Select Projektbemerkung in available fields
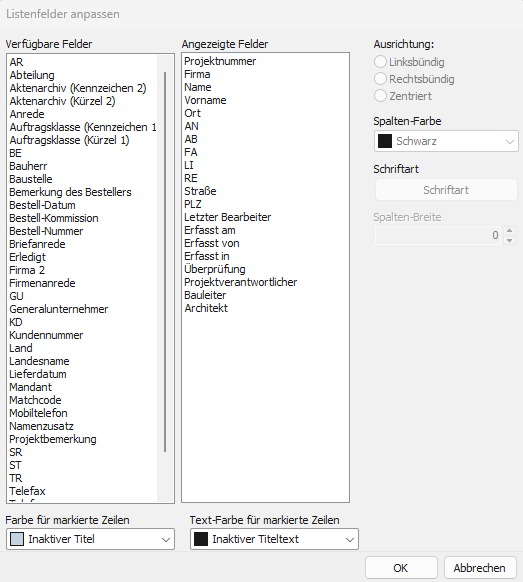Image resolution: width=523 pixels, height=582 pixels. [53, 439]
